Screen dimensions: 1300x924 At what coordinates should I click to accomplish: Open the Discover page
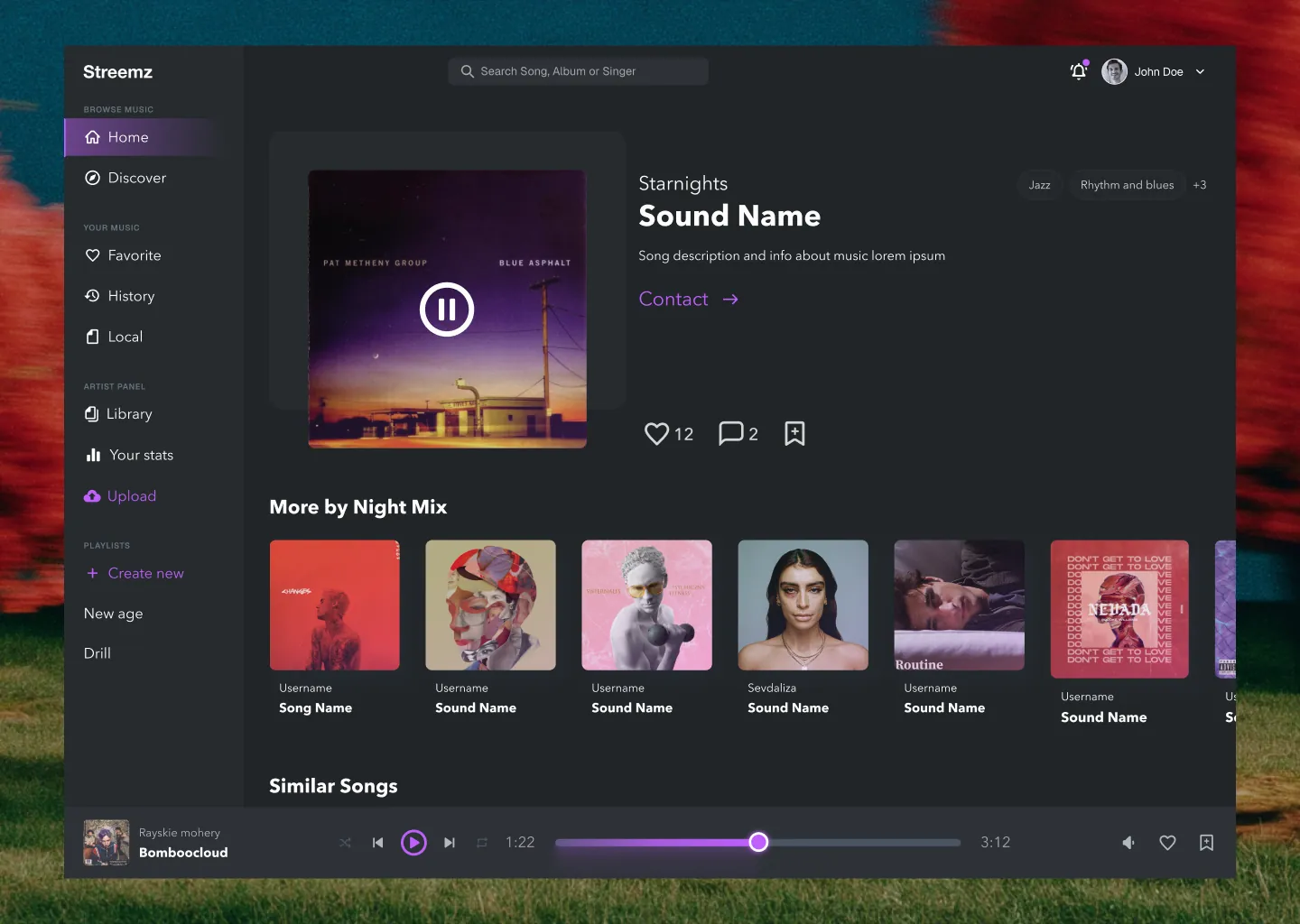coord(125,178)
